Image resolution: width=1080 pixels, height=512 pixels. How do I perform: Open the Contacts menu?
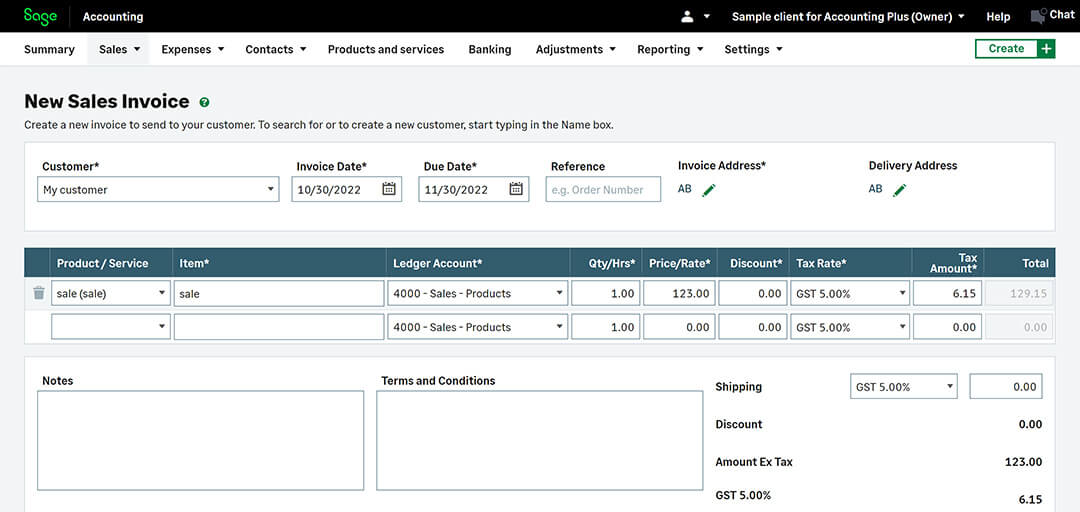(276, 50)
